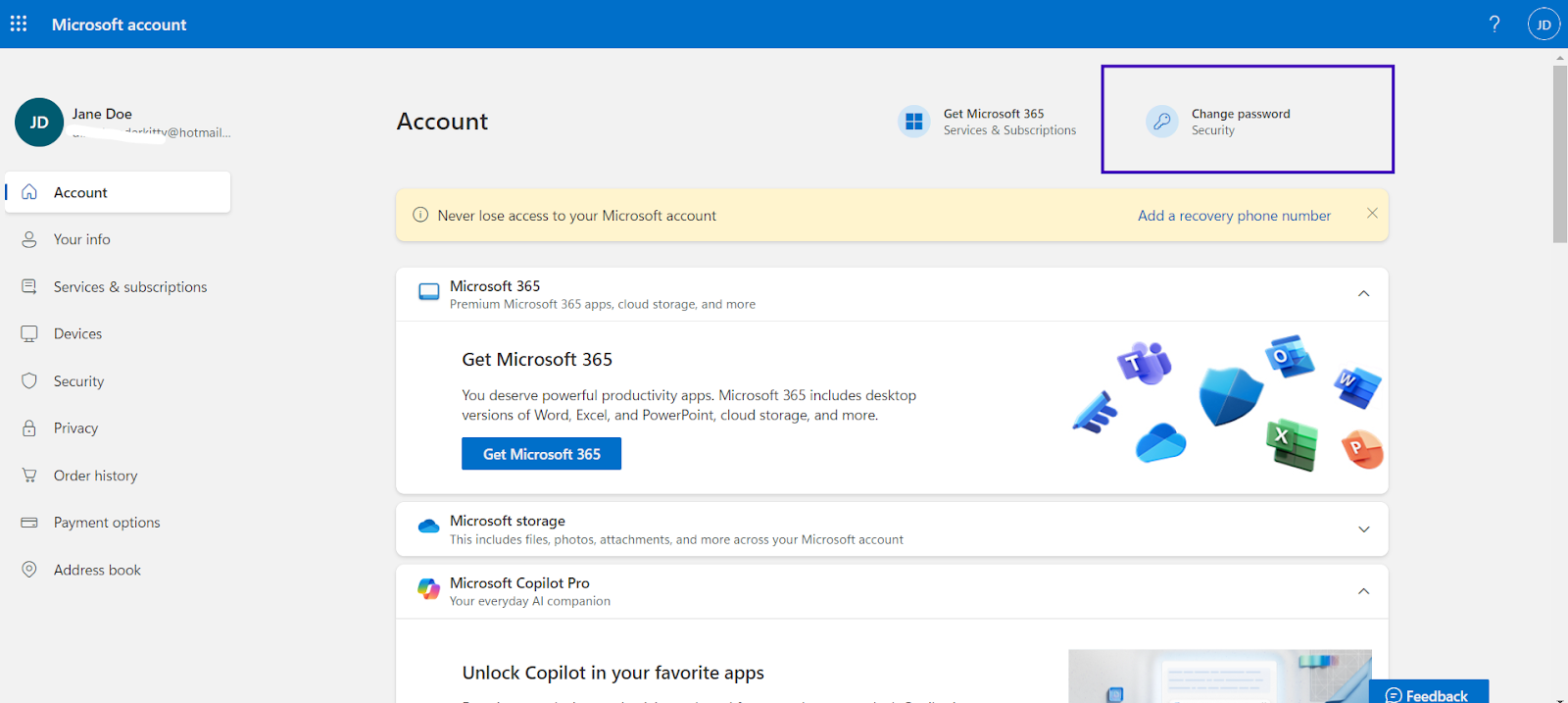Select the Copilot Pro colorful logo
This screenshot has width=1568, height=703.
pos(428,588)
